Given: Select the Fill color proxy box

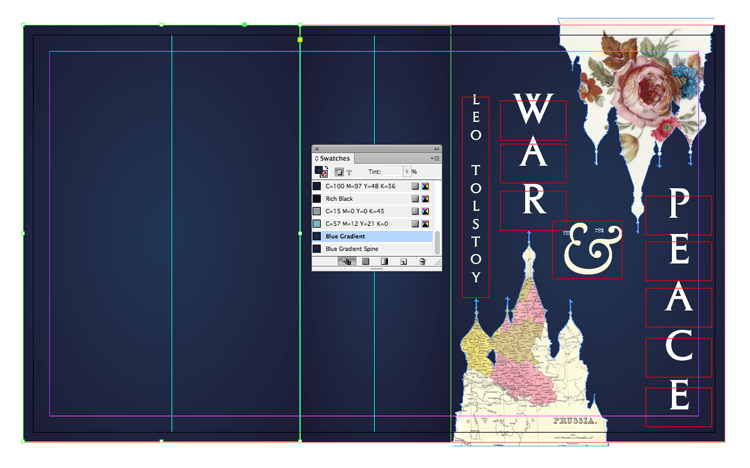Looking at the screenshot, I should [x=318, y=170].
